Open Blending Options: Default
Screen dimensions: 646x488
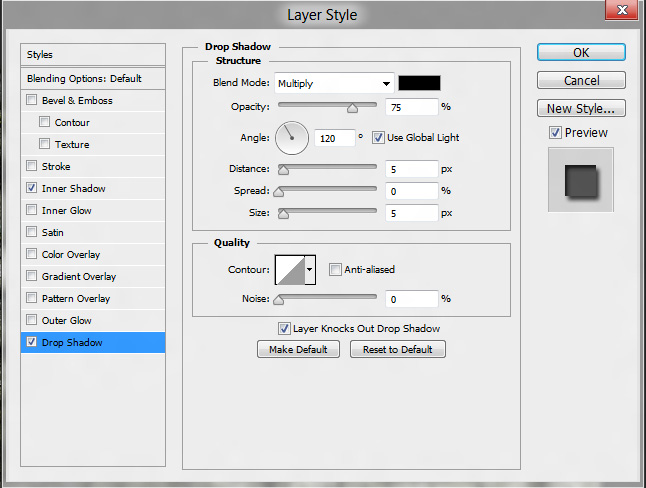tap(93, 78)
